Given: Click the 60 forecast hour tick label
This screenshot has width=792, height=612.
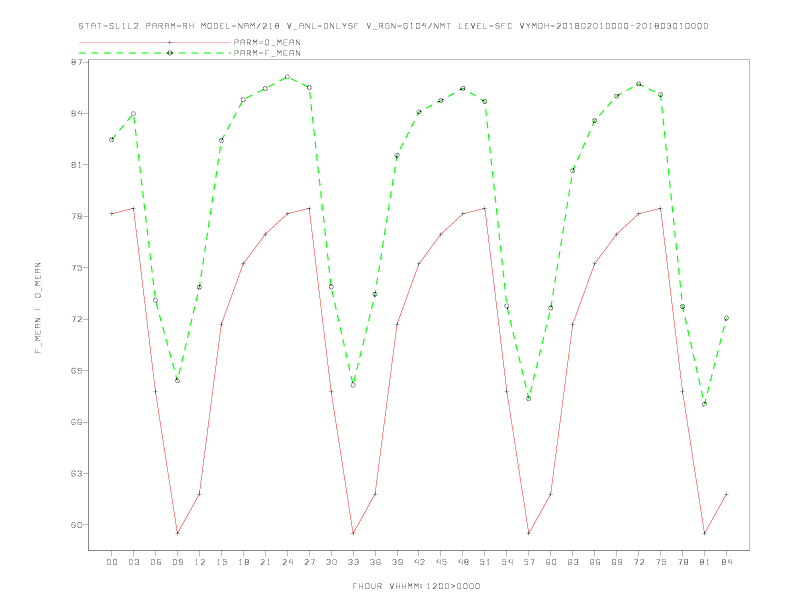Looking at the screenshot, I should (551, 562).
